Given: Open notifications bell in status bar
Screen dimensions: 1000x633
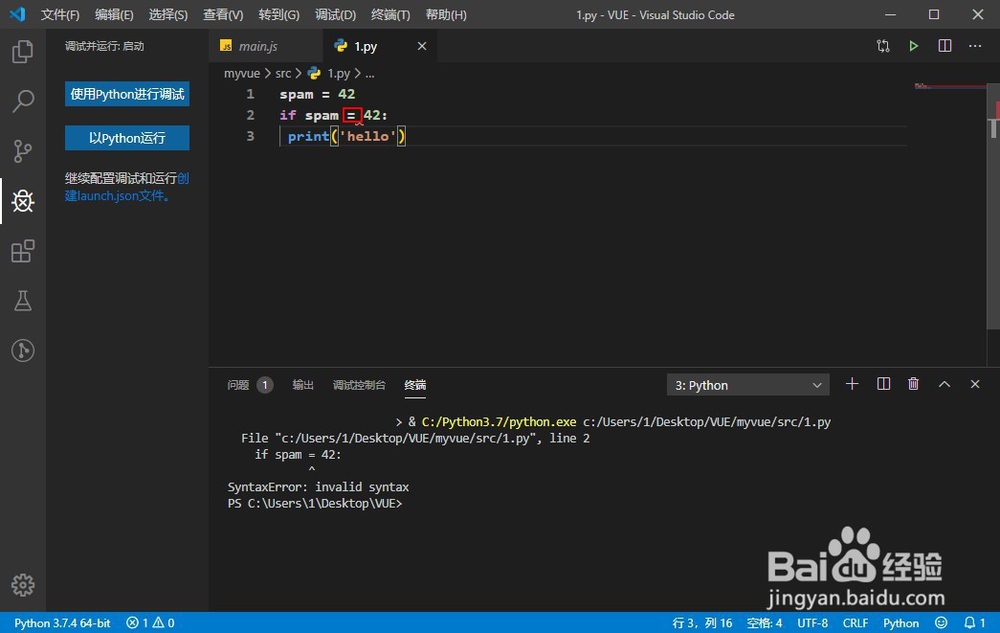Looking at the screenshot, I should pyautogui.click(x=974, y=622).
